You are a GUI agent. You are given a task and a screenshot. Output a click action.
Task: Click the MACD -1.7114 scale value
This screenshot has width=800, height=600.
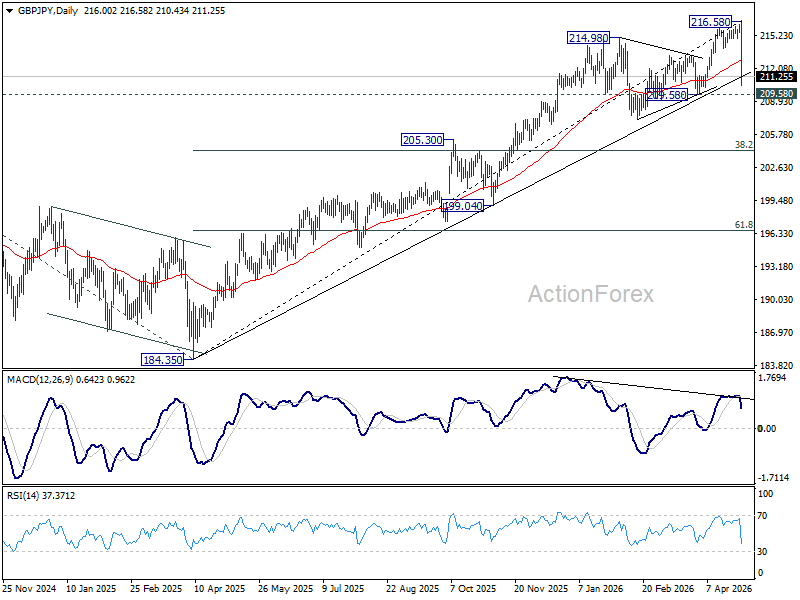[773, 478]
